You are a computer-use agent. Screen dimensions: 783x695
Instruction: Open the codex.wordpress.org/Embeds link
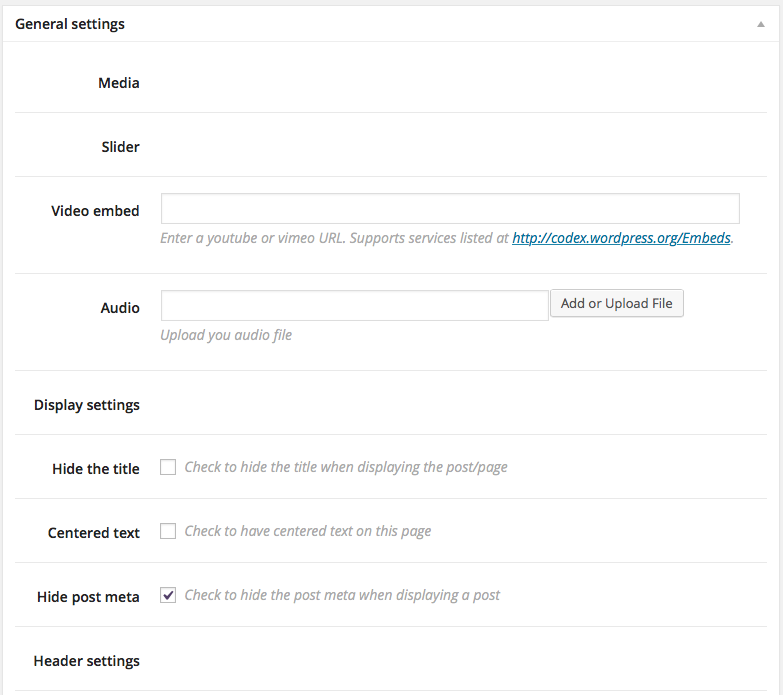(x=622, y=239)
